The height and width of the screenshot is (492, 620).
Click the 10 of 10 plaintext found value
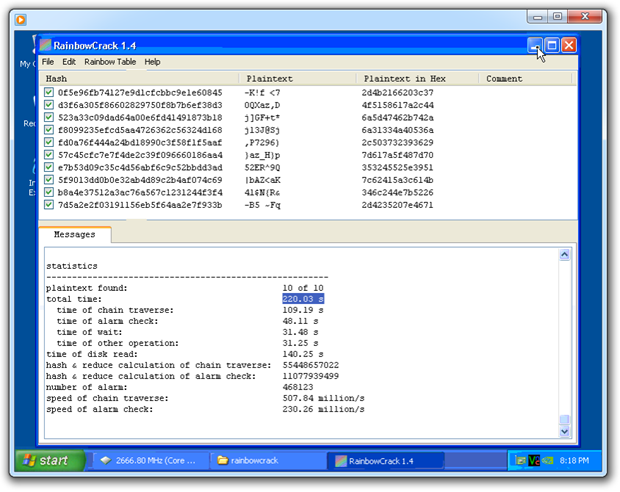303,288
